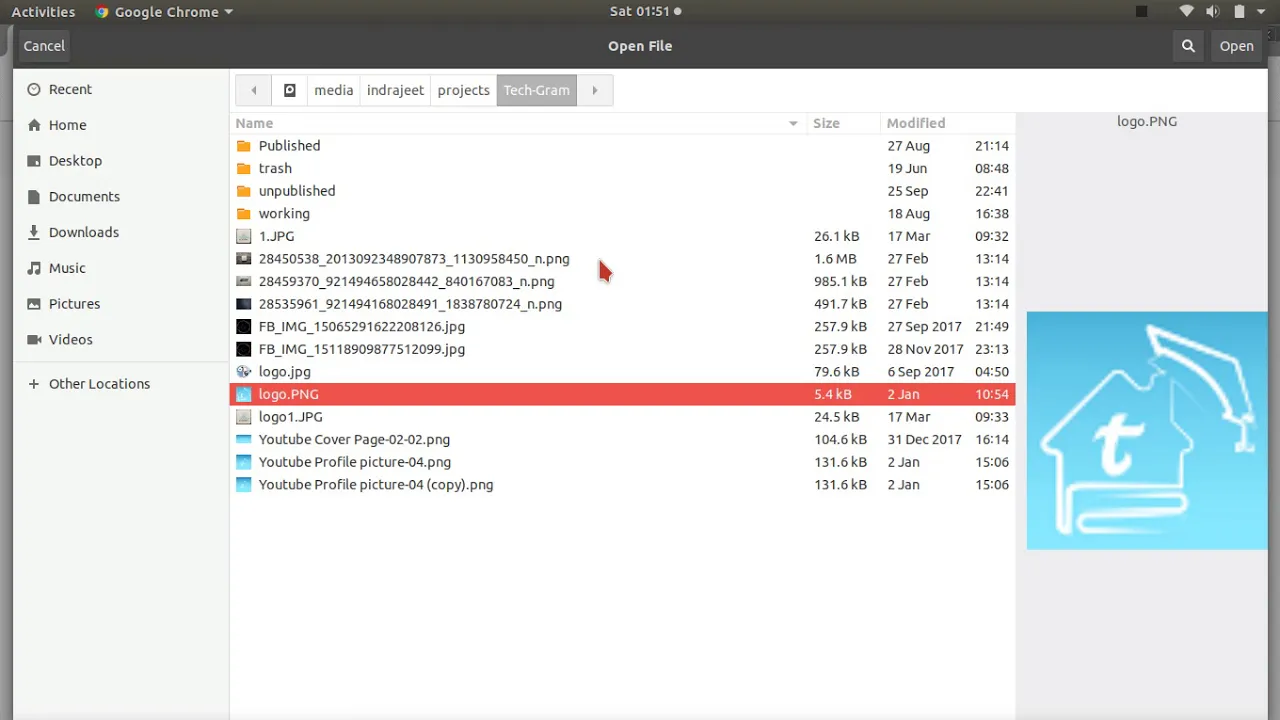Go forward with the path bar right arrow
Screen dimensions: 1280x720
tap(595, 90)
